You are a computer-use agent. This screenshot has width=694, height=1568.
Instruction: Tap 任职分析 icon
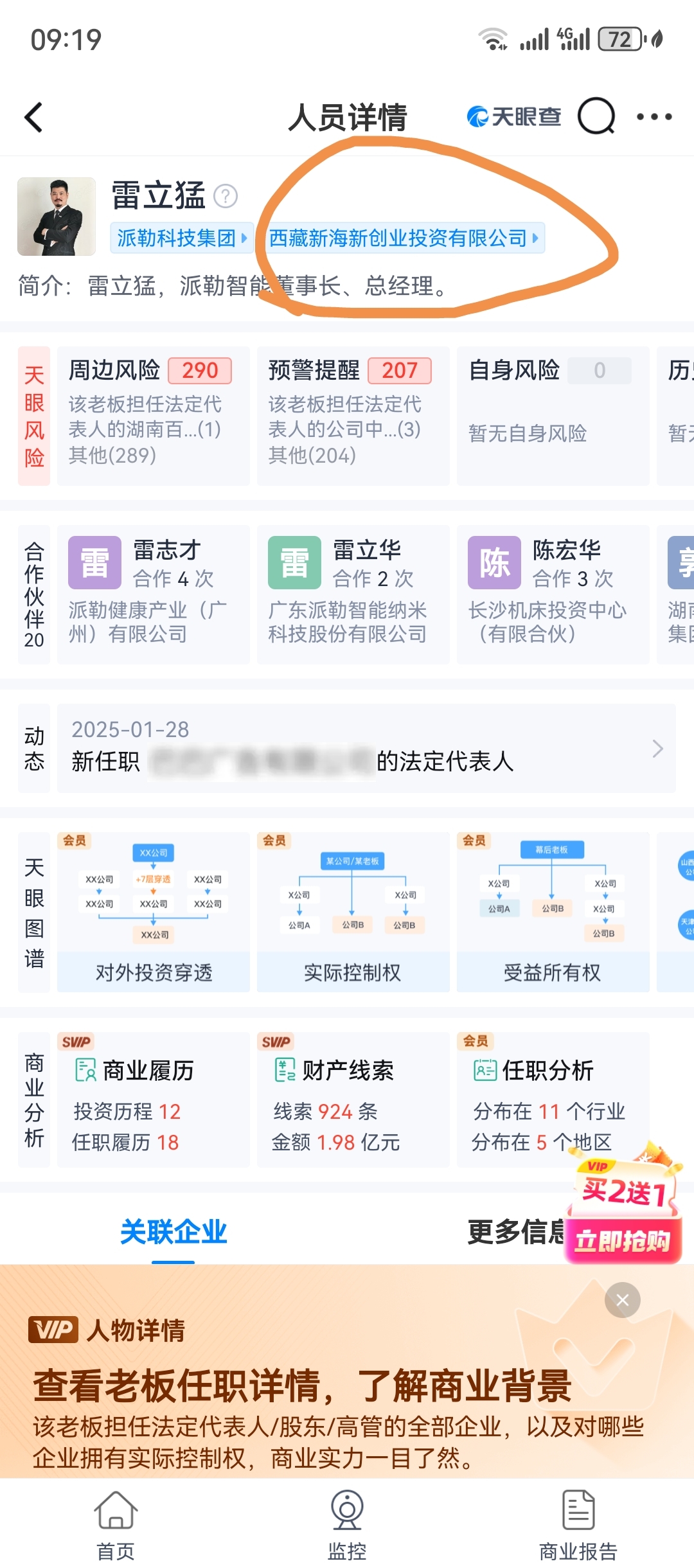coord(485,1070)
